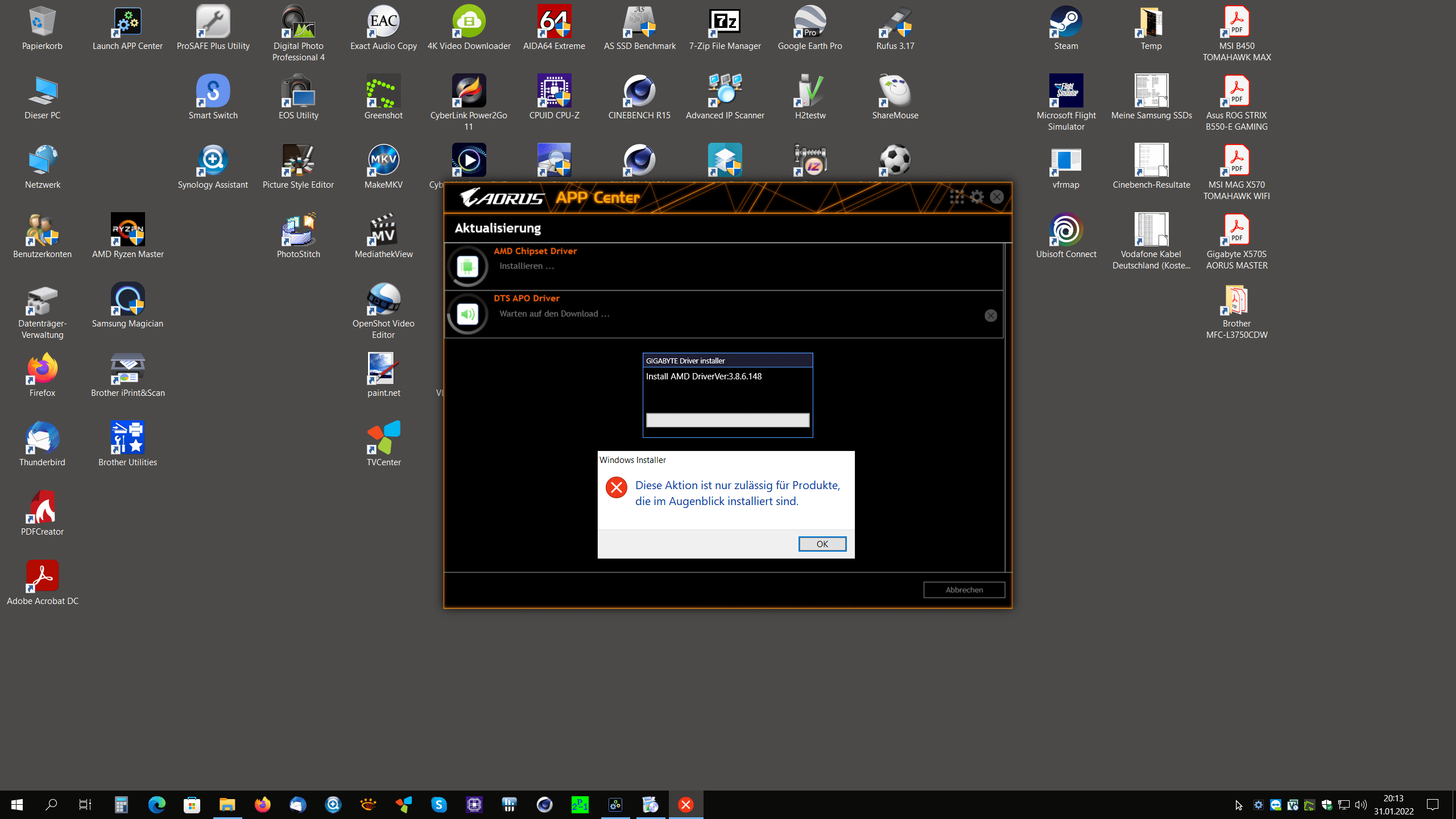Image resolution: width=1456 pixels, height=819 pixels.
Task: Open the Windows Start menu
Action: tap(17, 805)
